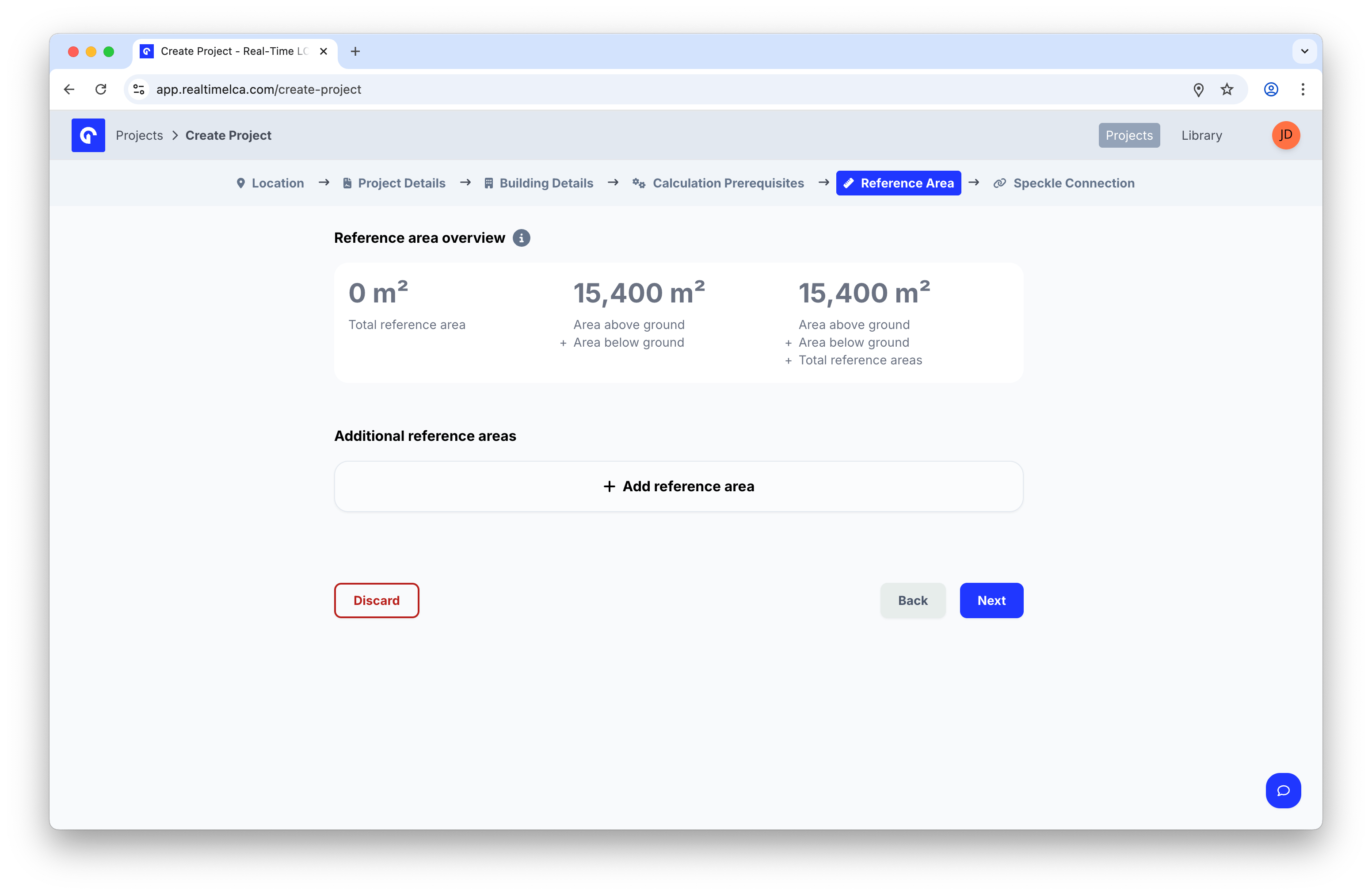
Task: Open the Projects nav button
Action: point(1129,135)
